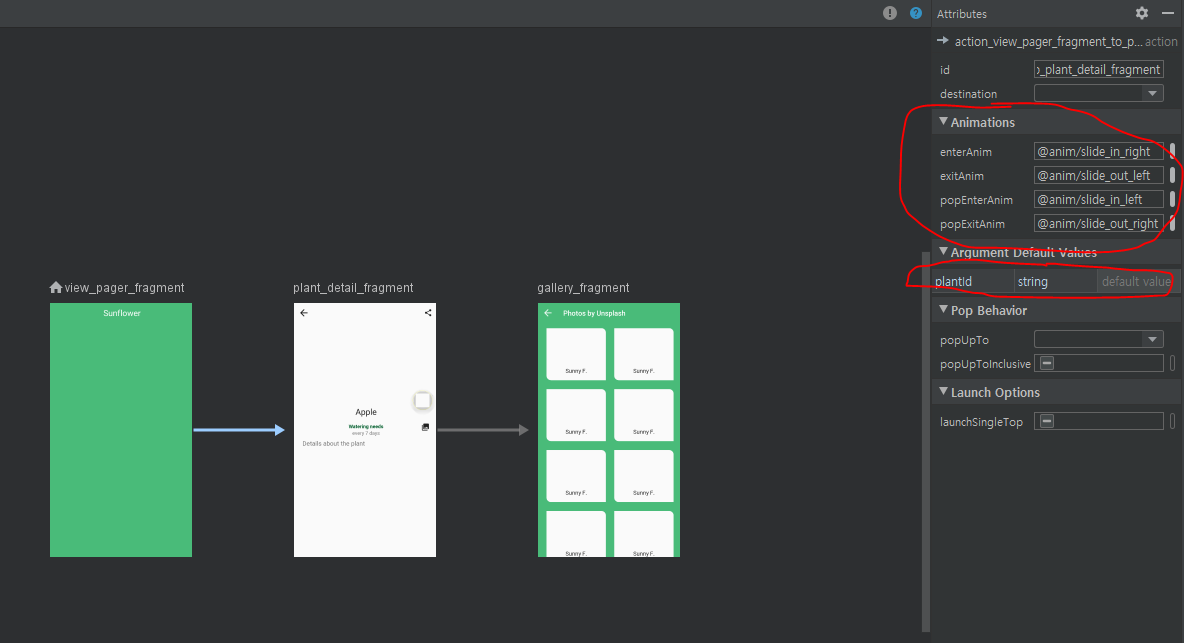Click the Attributes panel title
The image size is (1184, 643).
961,14
